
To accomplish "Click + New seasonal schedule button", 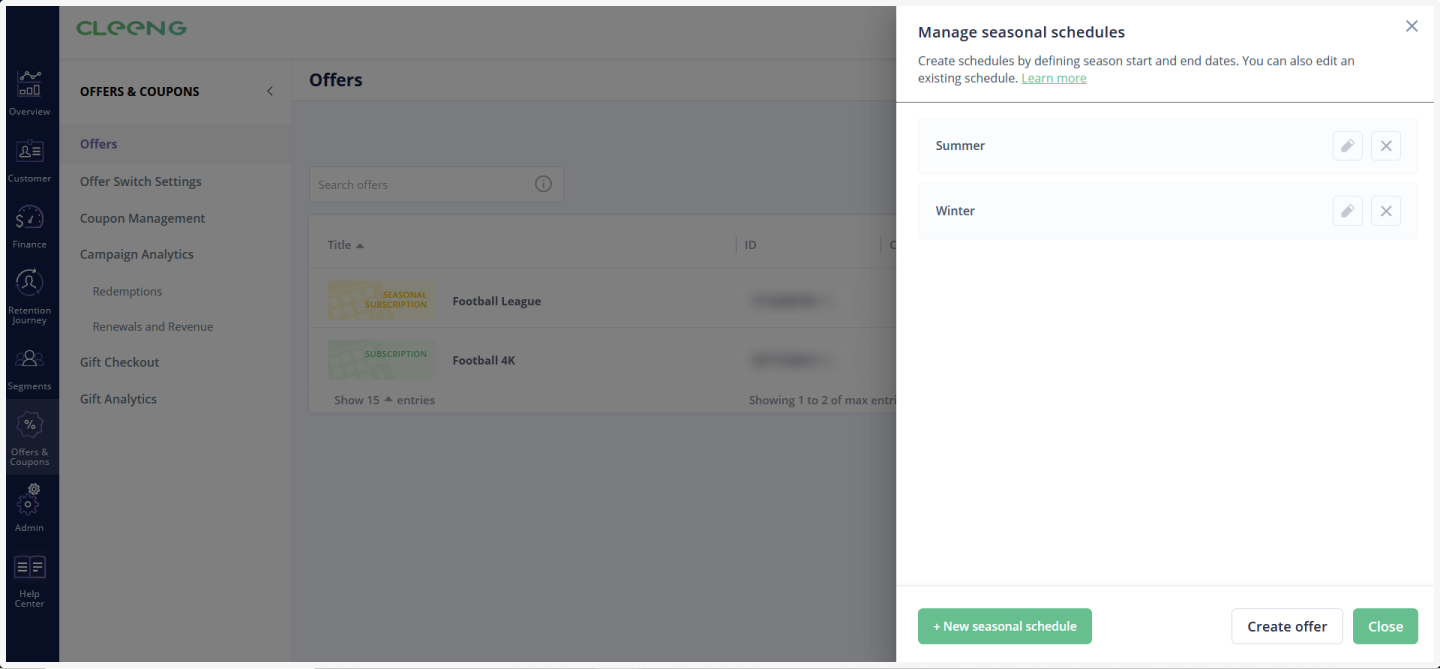I will point(1005,626).
